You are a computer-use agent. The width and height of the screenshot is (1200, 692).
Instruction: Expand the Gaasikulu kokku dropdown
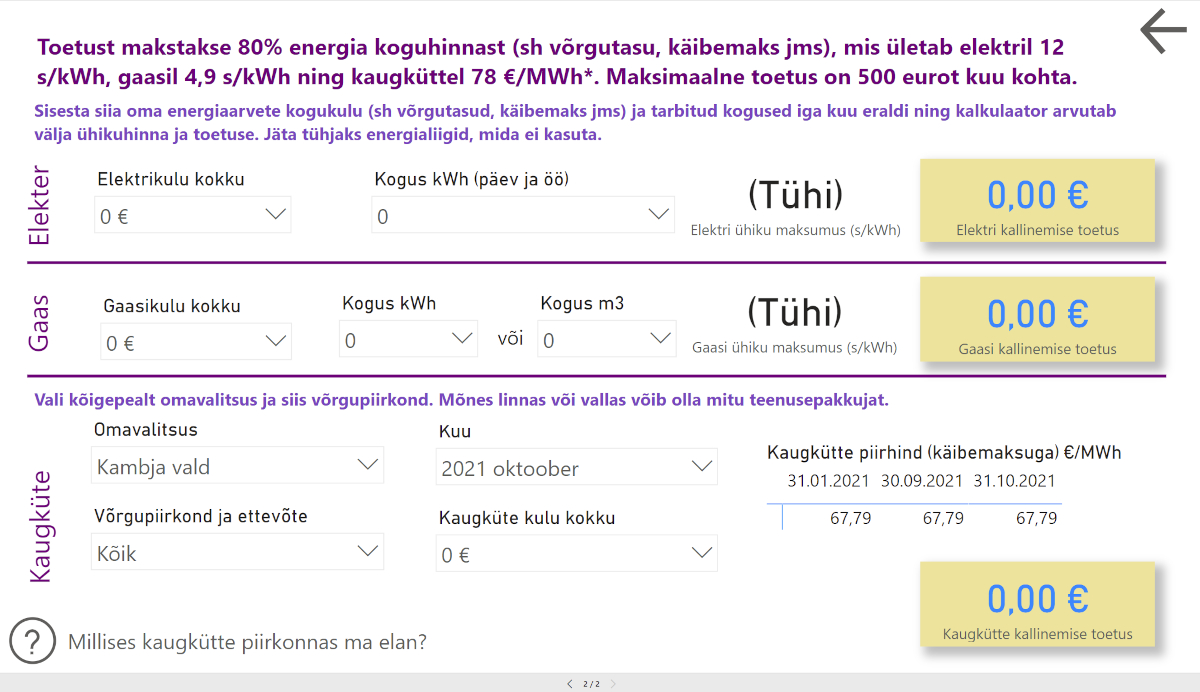pos(196,341)
